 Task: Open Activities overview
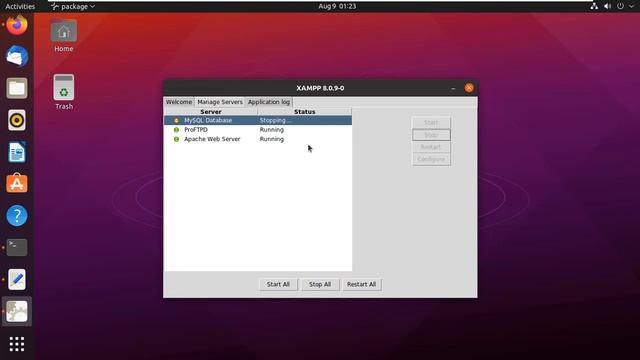tap(20, 6)
